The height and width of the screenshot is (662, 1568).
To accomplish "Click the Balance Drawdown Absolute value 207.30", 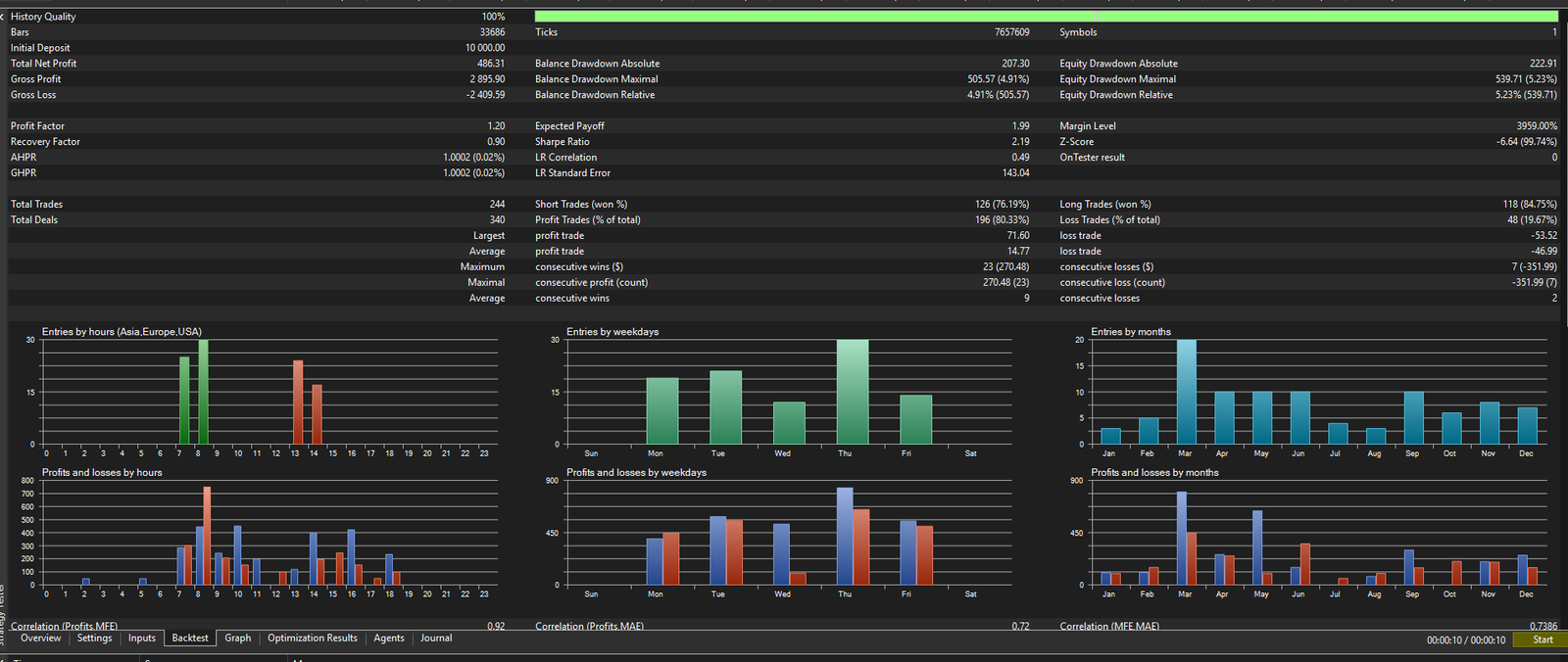I will (1015, 64).
